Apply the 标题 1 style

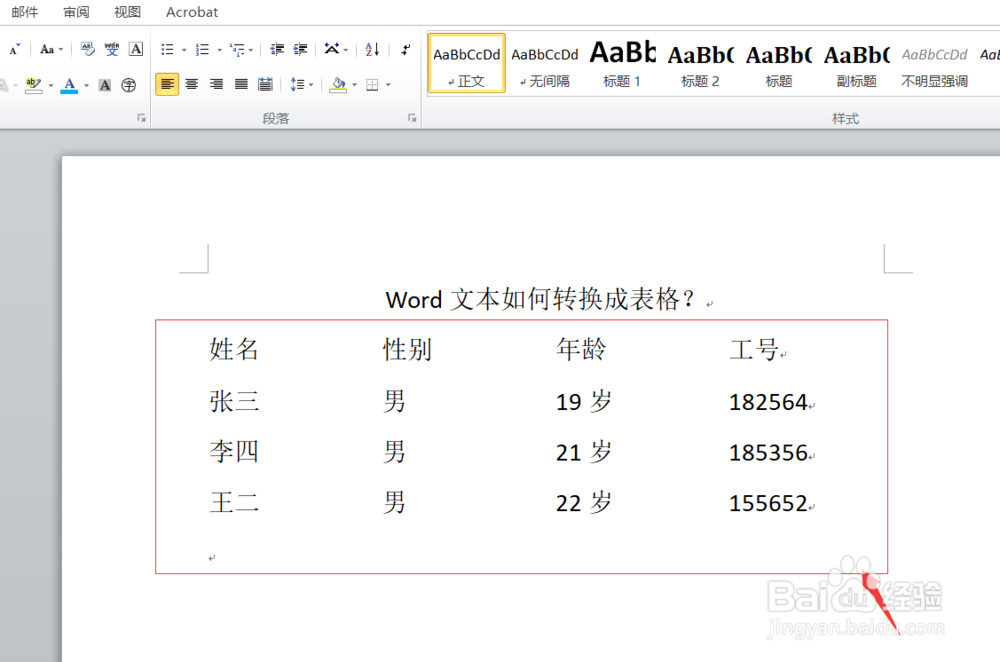point(622,60)
